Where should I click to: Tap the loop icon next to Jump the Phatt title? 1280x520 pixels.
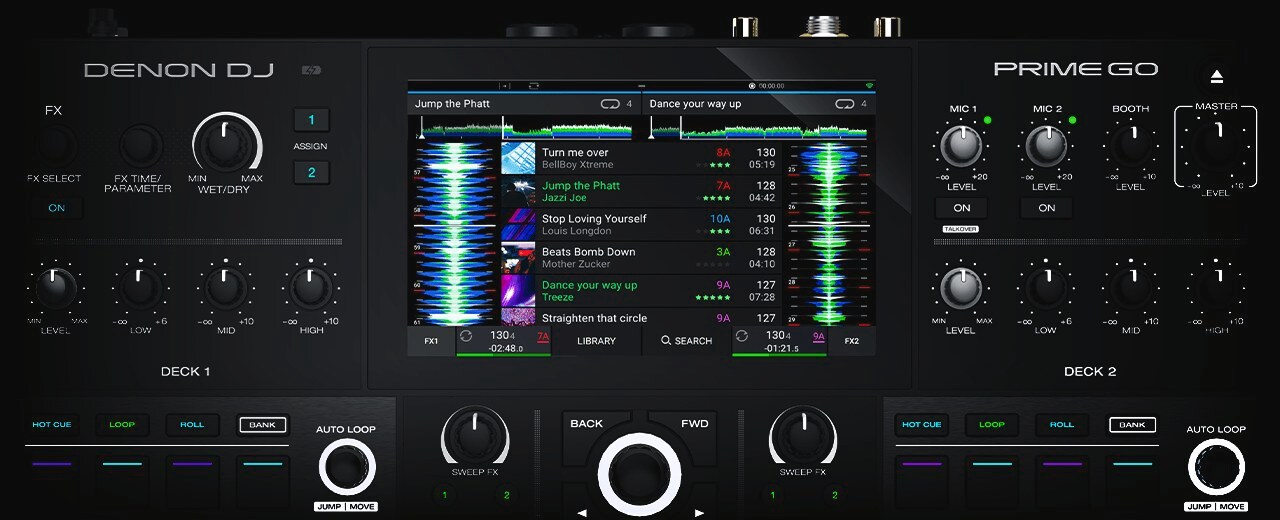[610, 104]
